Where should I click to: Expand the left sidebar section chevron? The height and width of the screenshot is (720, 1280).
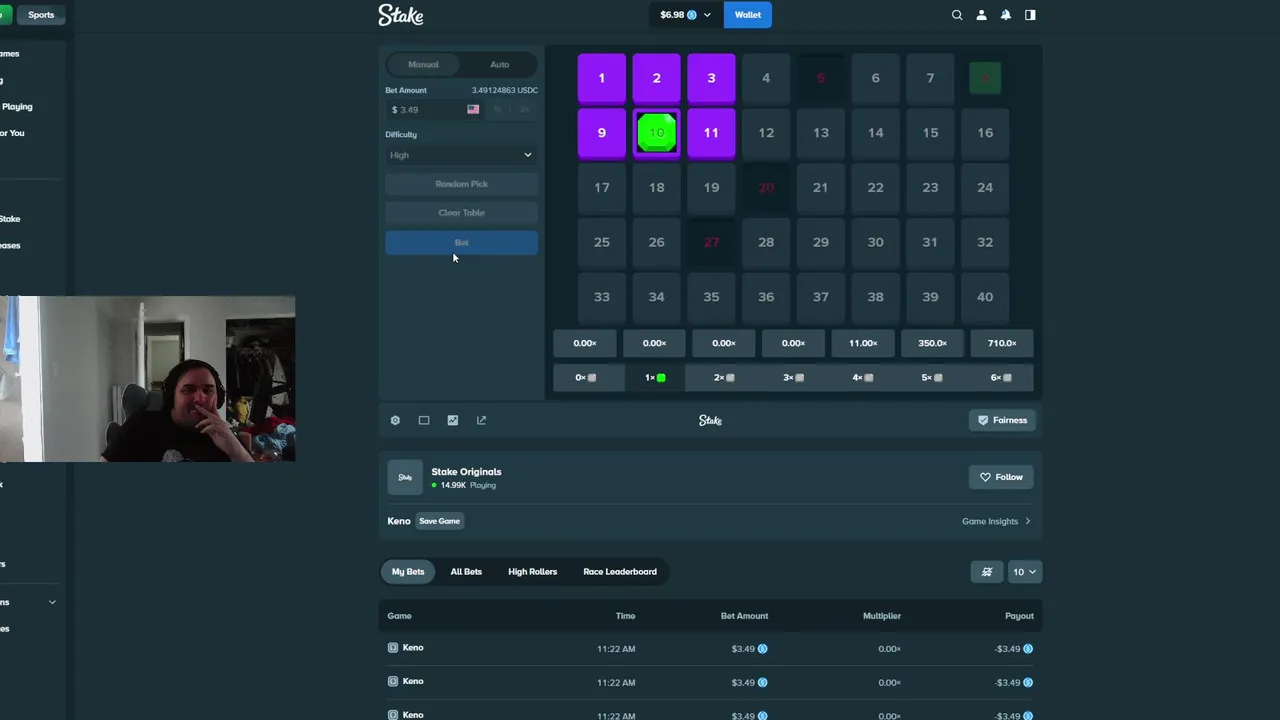point(52,602)
